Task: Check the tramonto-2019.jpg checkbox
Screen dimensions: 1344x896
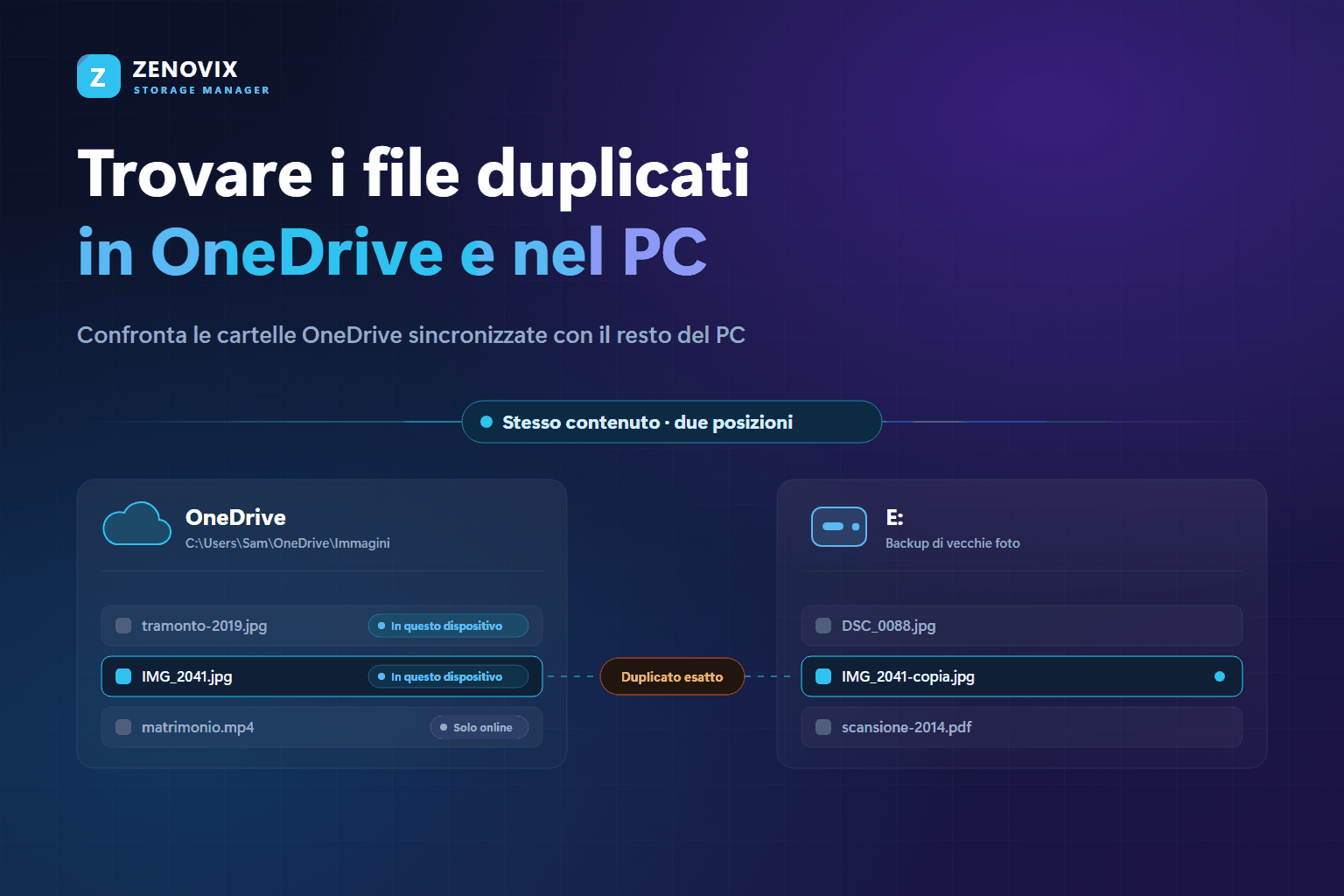Action: [x=123, y=626]
